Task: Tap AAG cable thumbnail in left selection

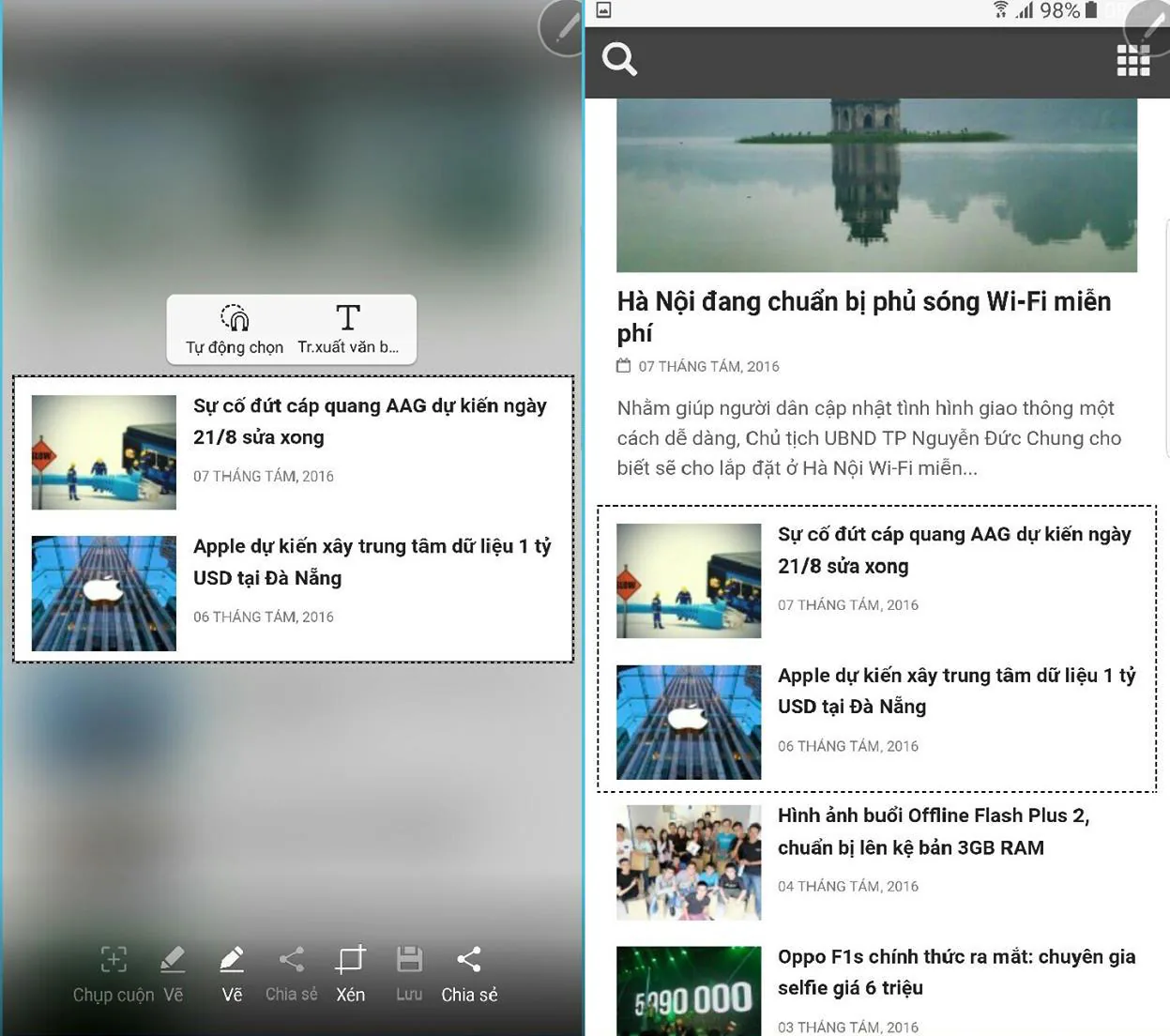Action: 104,452
